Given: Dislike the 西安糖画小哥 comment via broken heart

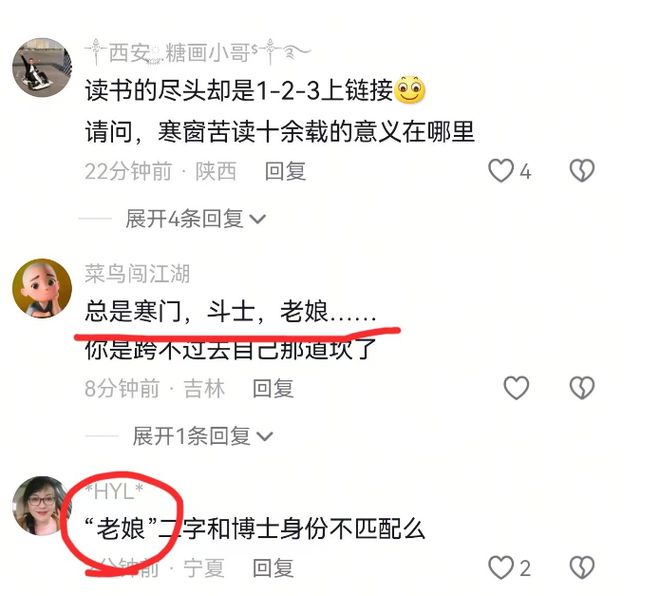Looking at the screenshot, I should tap(582, 171).
